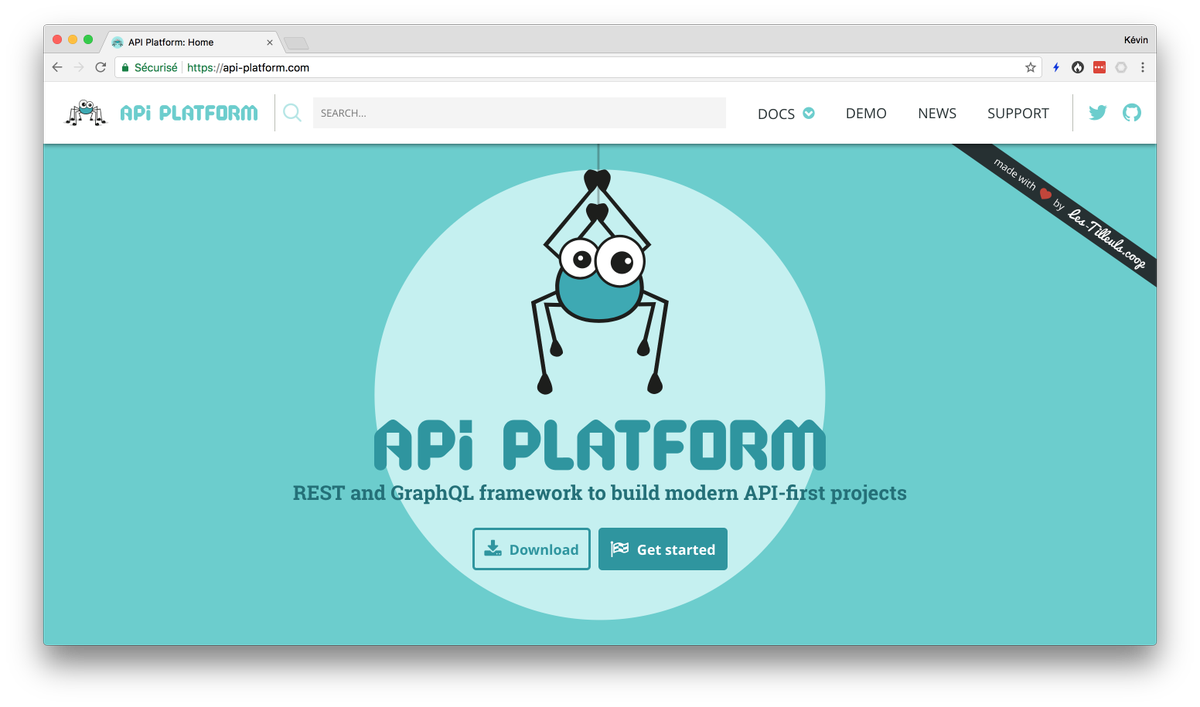Go back to previous page
Image resolution: width=1200 pixels, height=707 pixels.
pyautogui.click(x=57, y=68)
